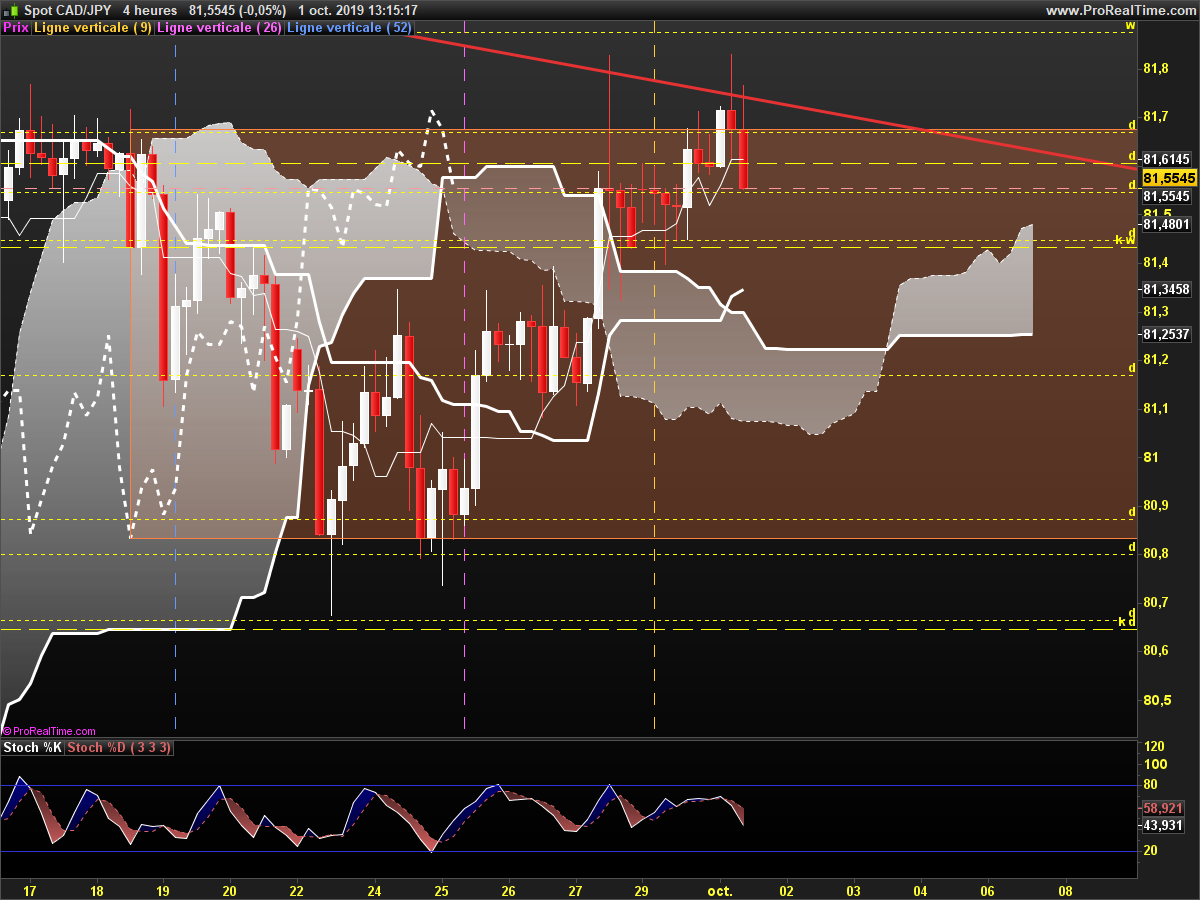Click the 81,7 price axis level
The width and height of the screenshot is (1200, 900).
1156,117
